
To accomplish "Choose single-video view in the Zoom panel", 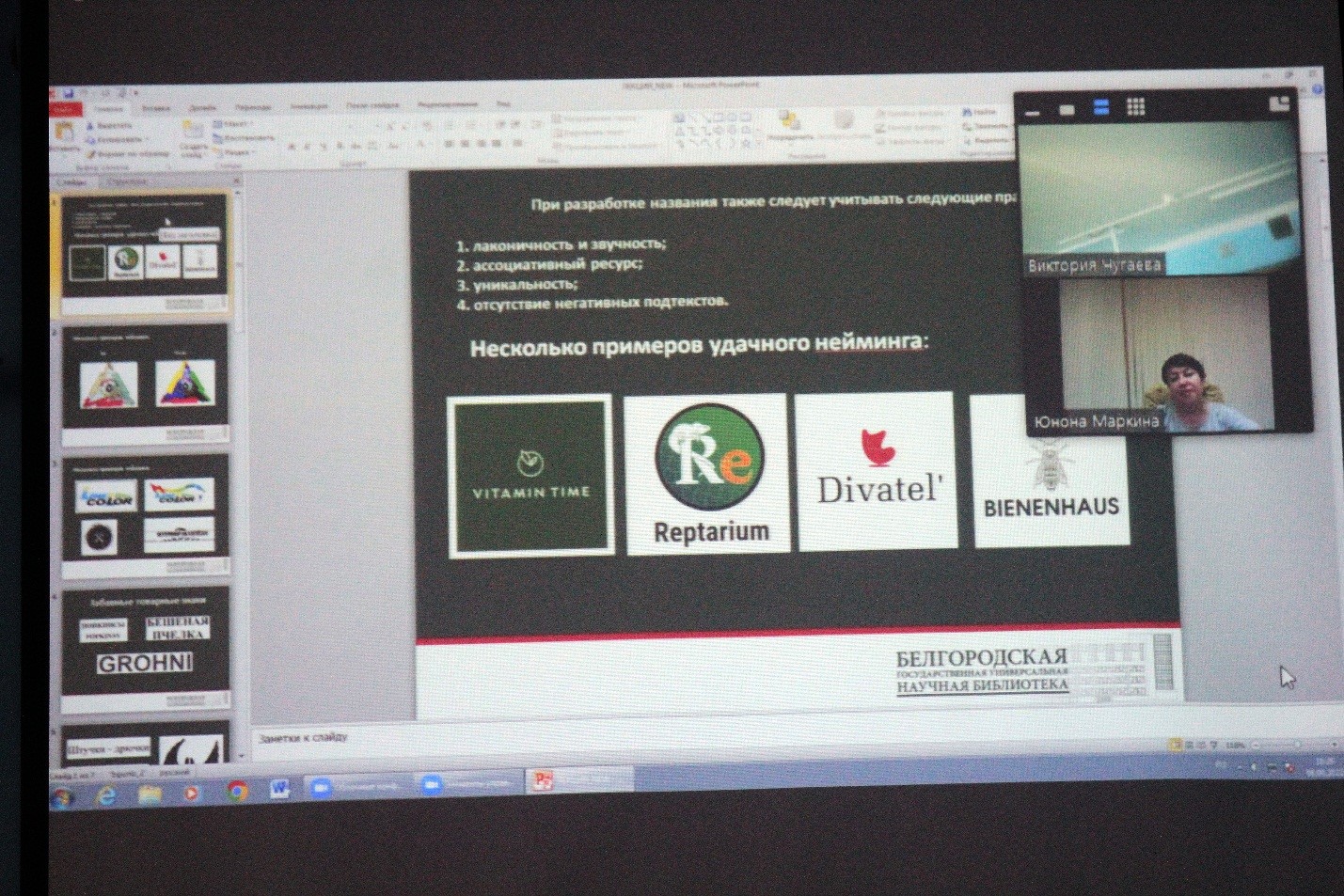I will [x=1067, y=110].
